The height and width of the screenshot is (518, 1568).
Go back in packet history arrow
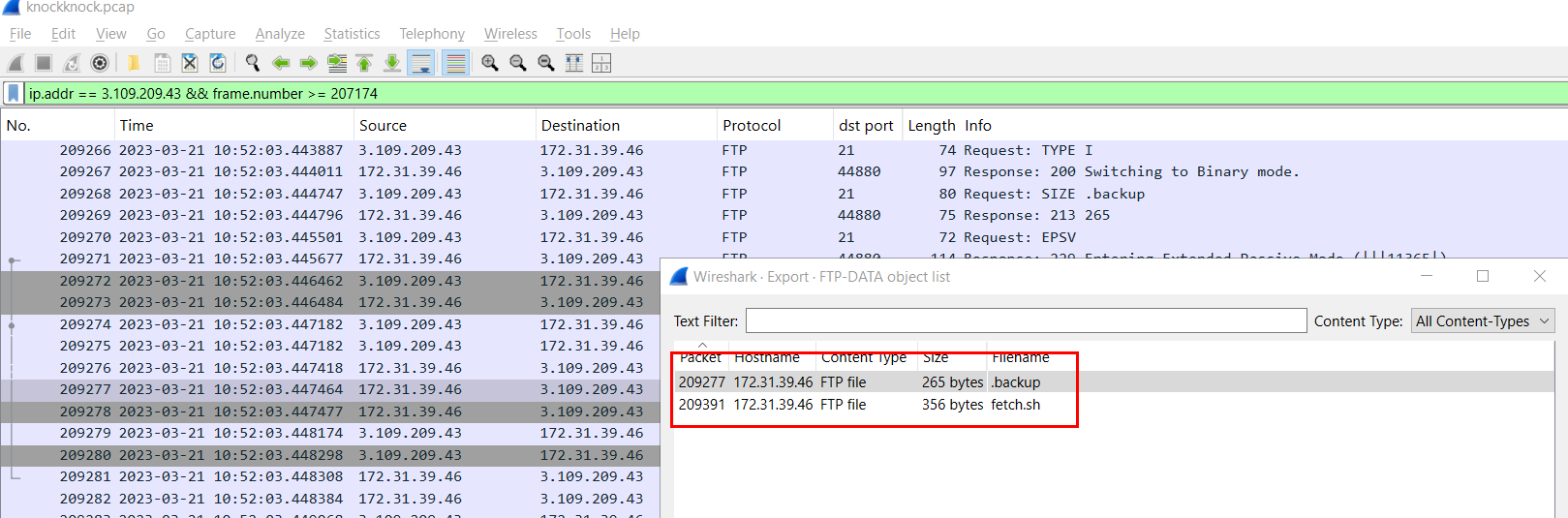281,63
